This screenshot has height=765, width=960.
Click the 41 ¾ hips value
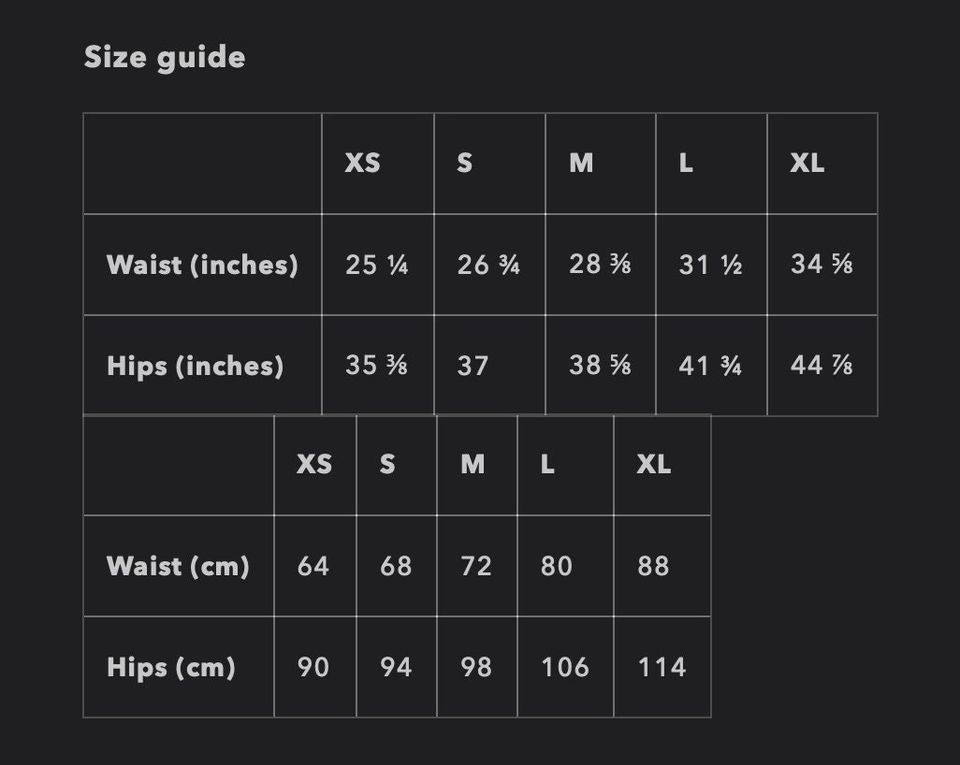coord(710,366)
